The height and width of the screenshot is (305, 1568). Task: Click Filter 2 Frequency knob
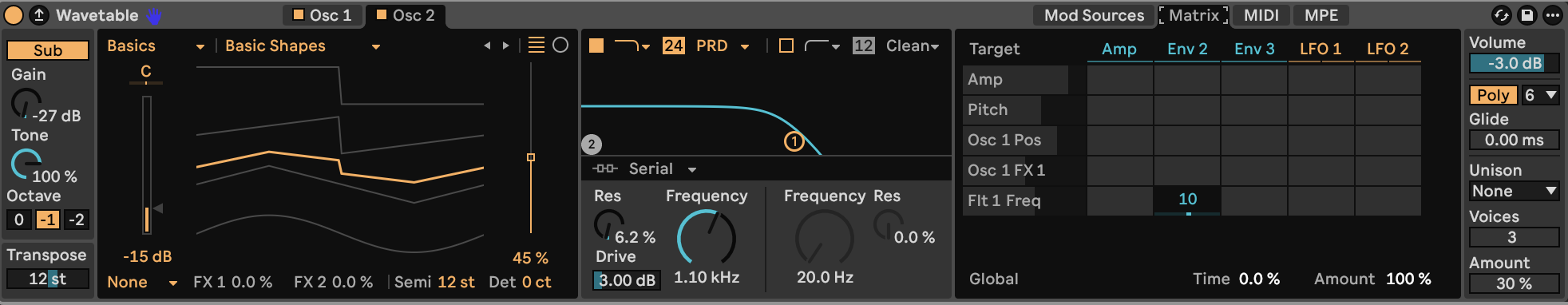click(x=825, y=237)
